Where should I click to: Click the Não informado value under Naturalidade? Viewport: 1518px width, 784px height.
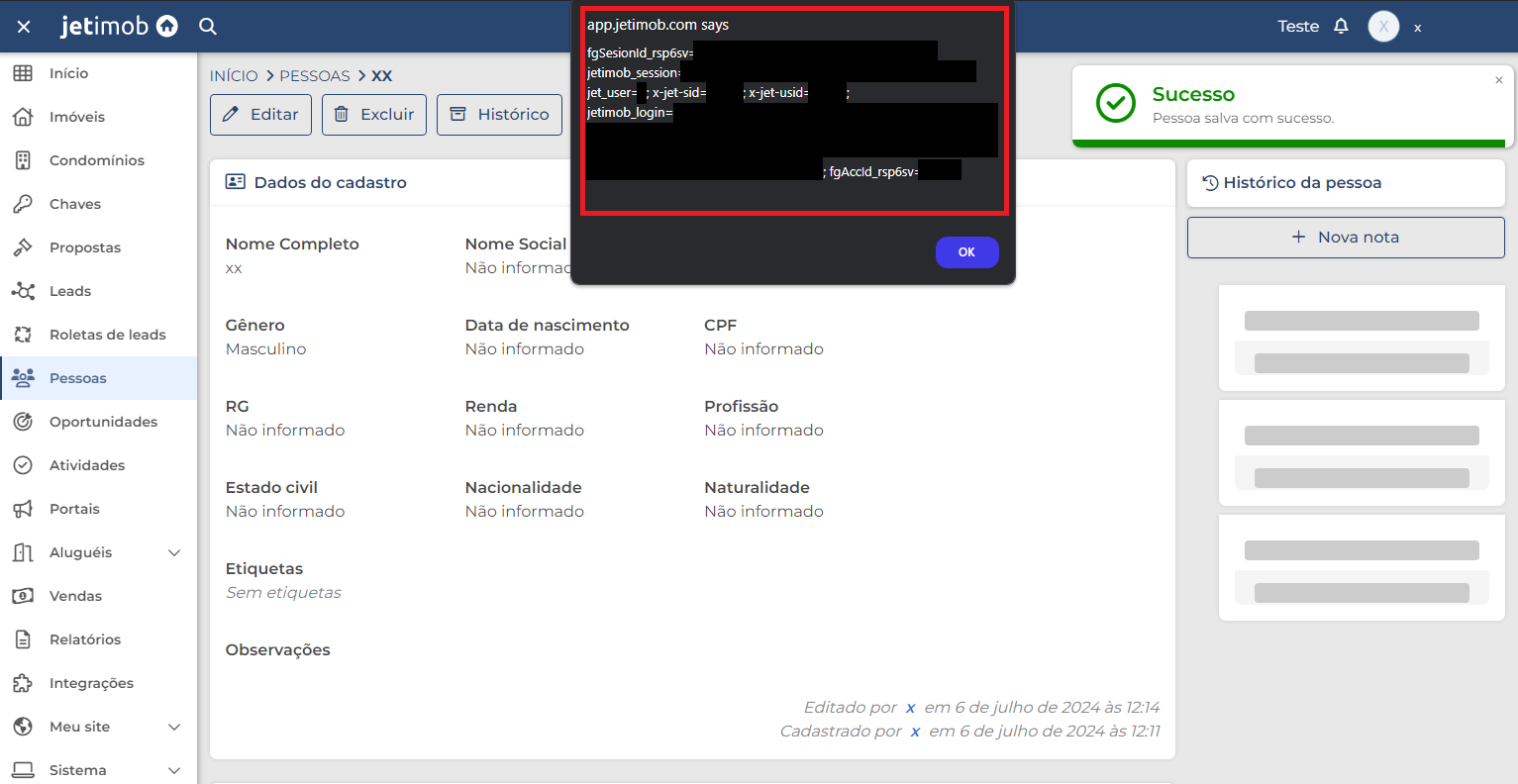(x=763, y=512)
